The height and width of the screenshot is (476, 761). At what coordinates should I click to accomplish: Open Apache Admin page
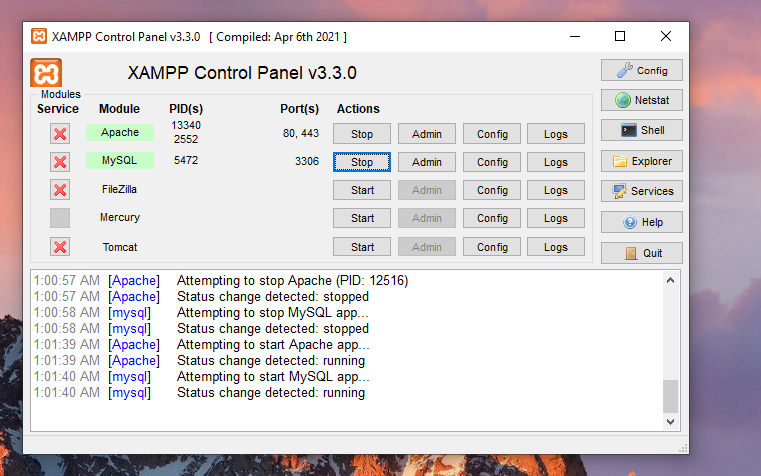(x=427, y=134)
